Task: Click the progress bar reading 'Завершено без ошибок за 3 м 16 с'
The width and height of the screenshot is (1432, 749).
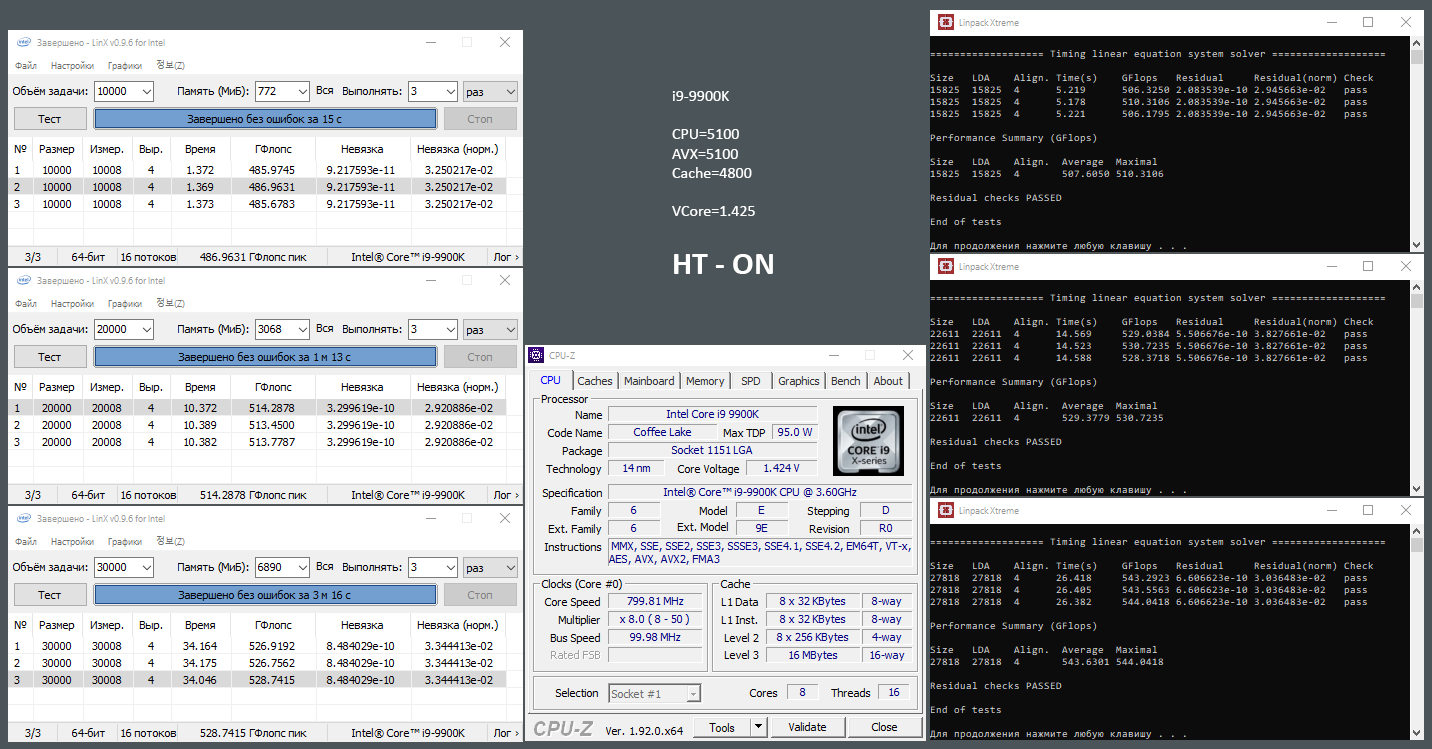Action: point(265,595)
